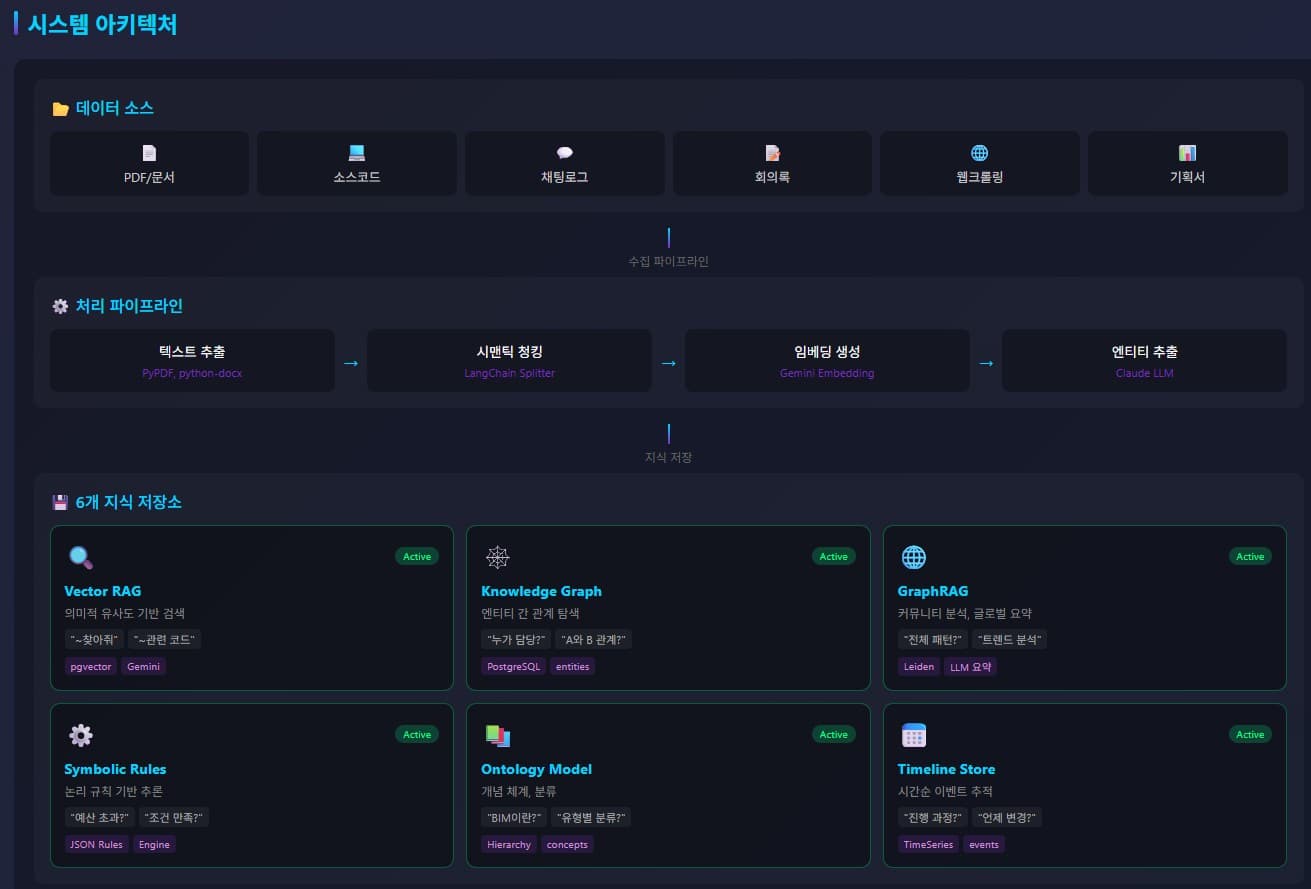Click the pgvector tag in Vector RAG
The width and height of the screenshot is (1311, 889).
tap(91, 667)
